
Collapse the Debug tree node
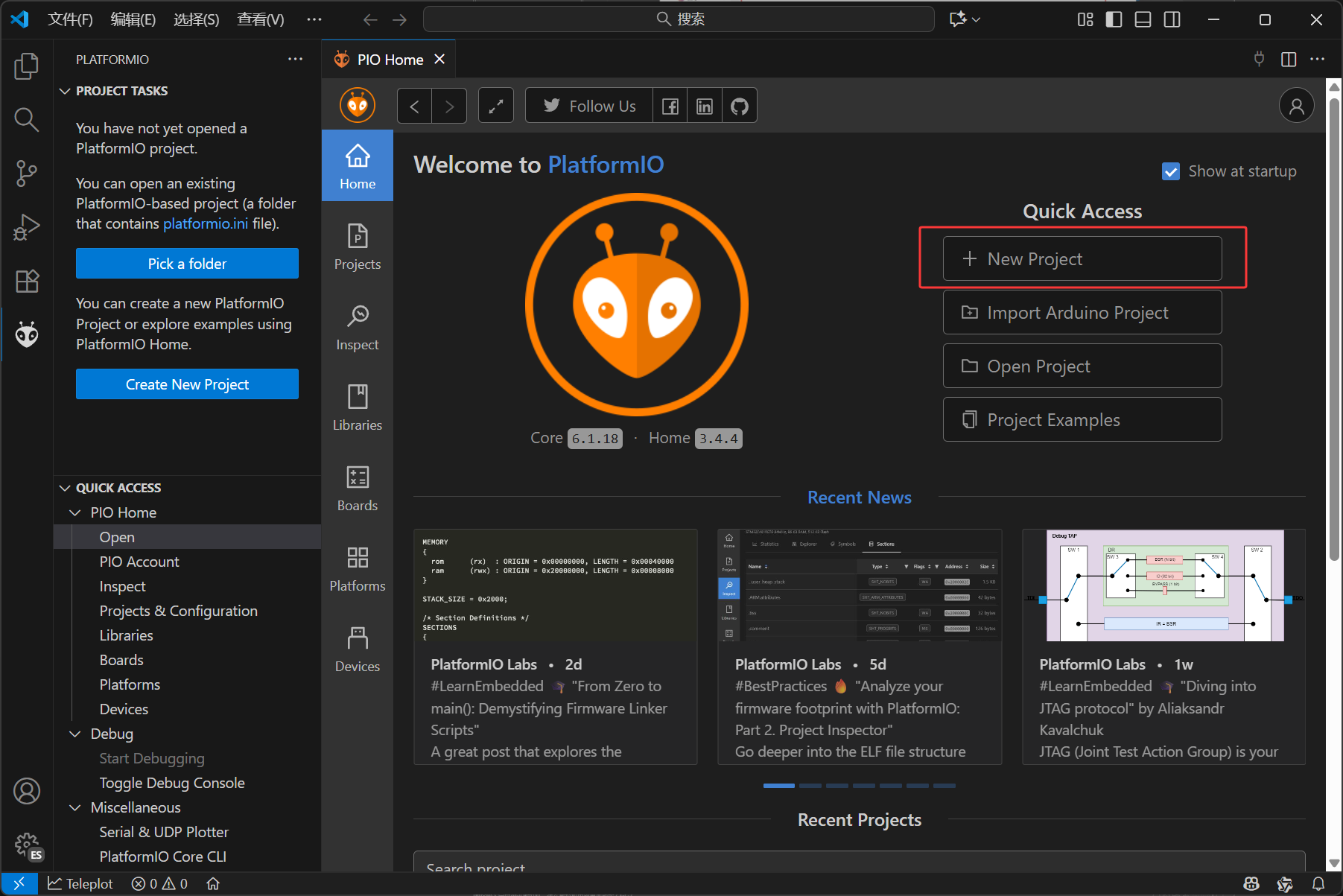tap(75, 734)
